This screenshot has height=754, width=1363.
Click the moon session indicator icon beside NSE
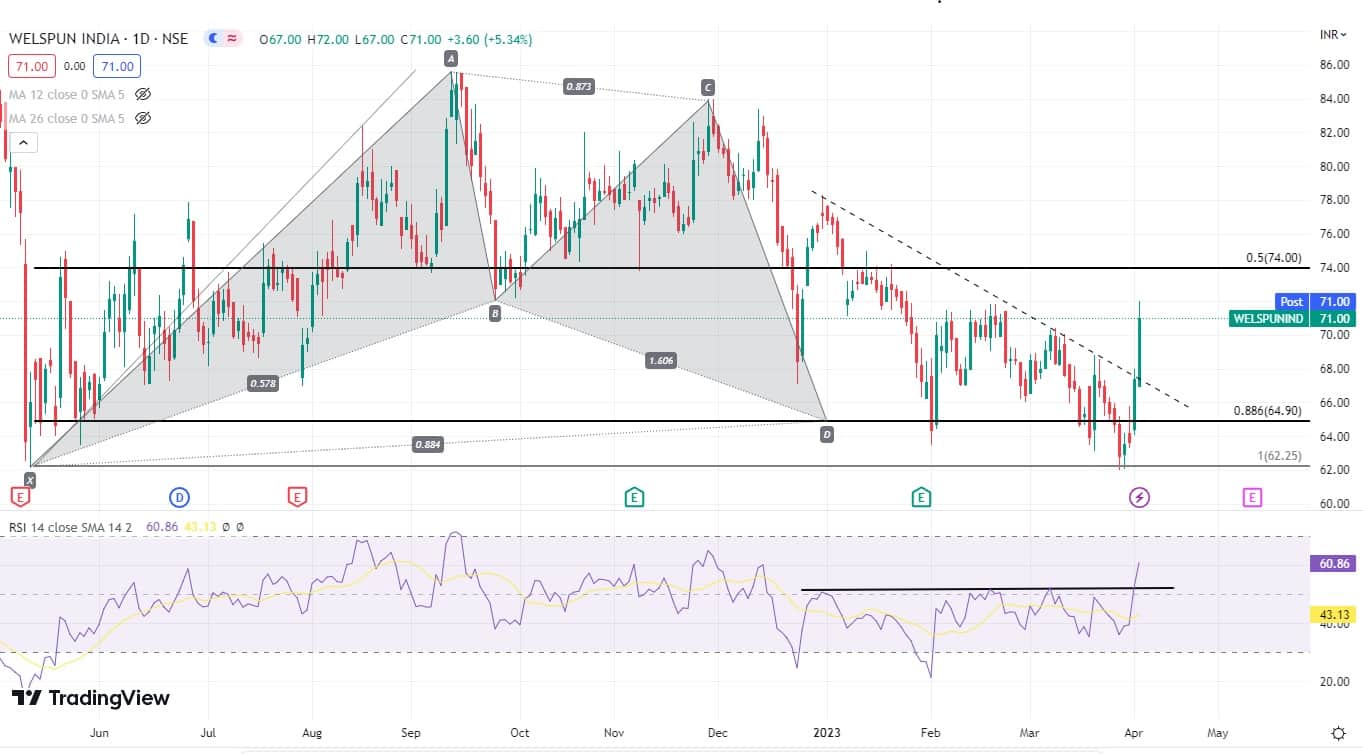click(x=213, y=39)
